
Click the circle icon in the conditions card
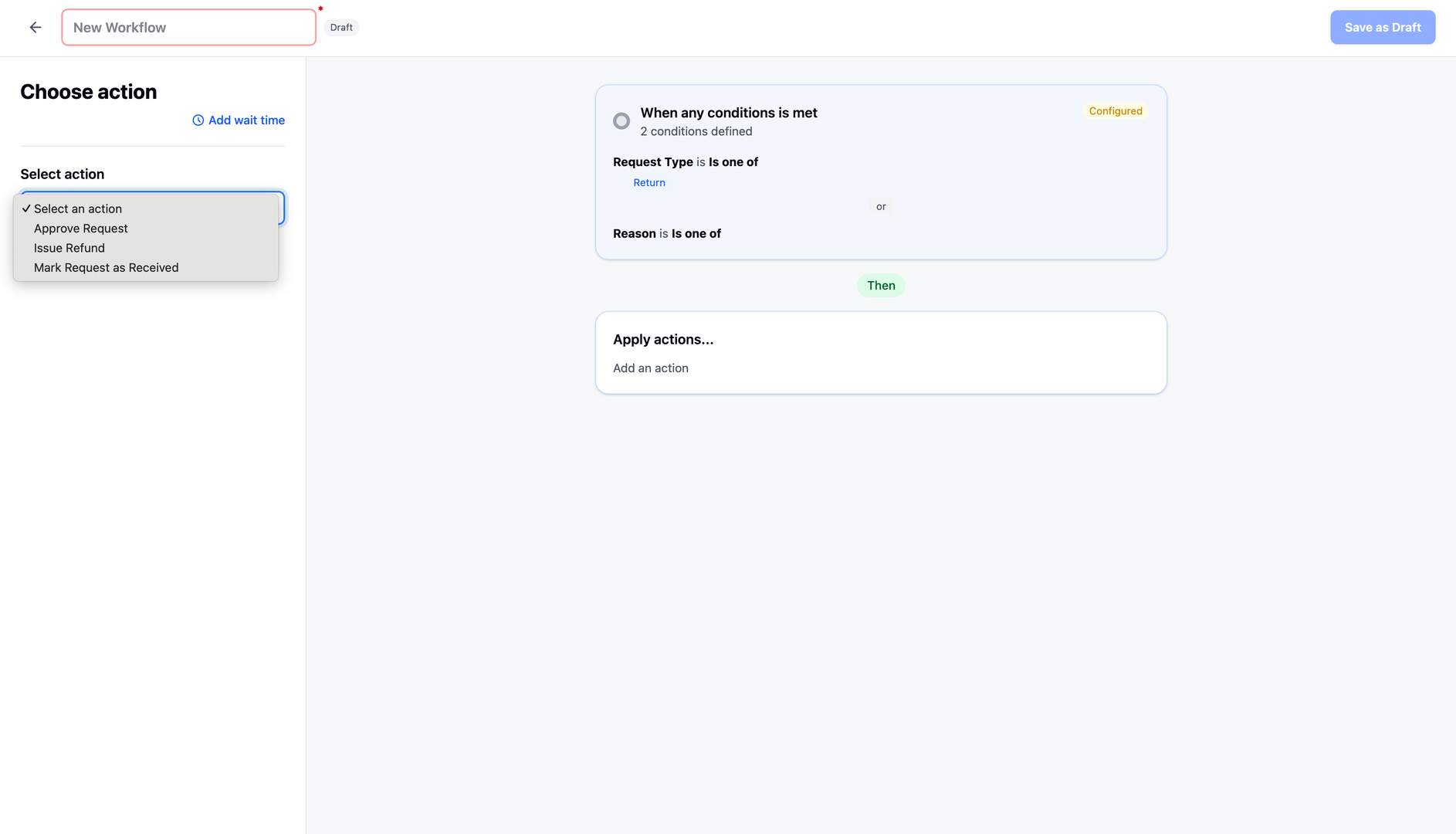click(x=621, y=121)
